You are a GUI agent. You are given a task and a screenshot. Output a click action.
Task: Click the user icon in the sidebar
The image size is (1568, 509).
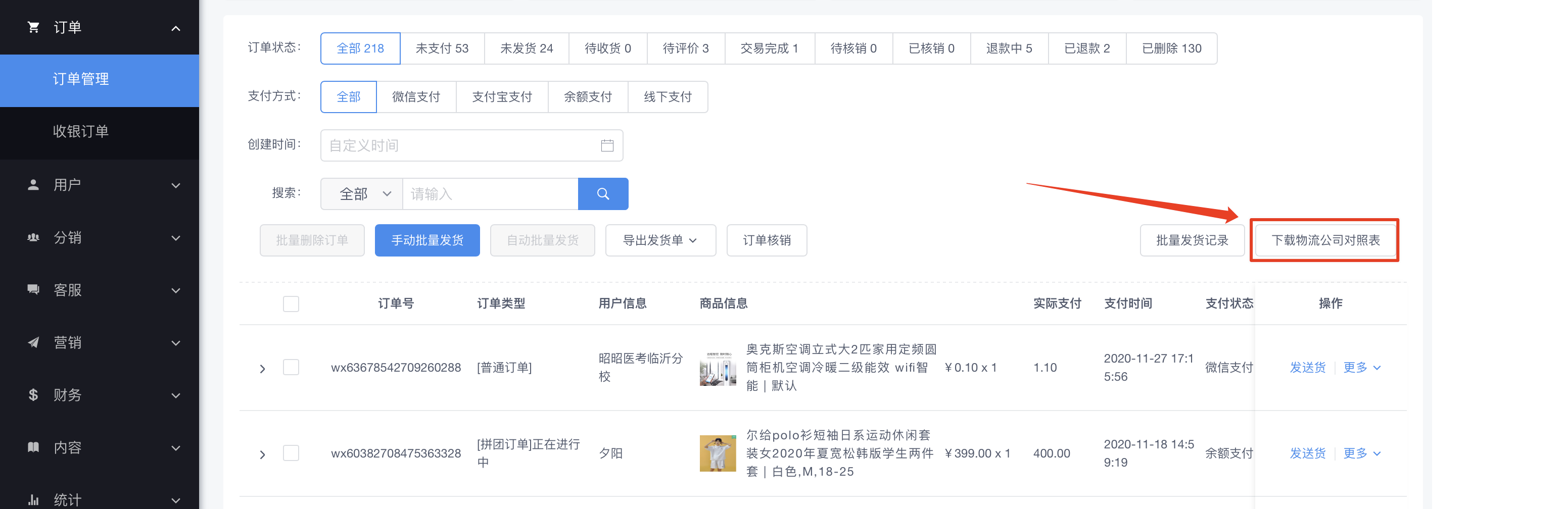(33, 185)
